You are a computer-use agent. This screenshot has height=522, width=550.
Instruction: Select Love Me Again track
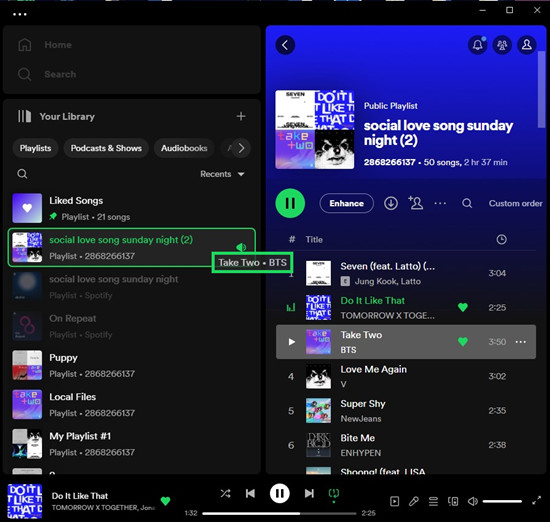(x=406, y=376)
